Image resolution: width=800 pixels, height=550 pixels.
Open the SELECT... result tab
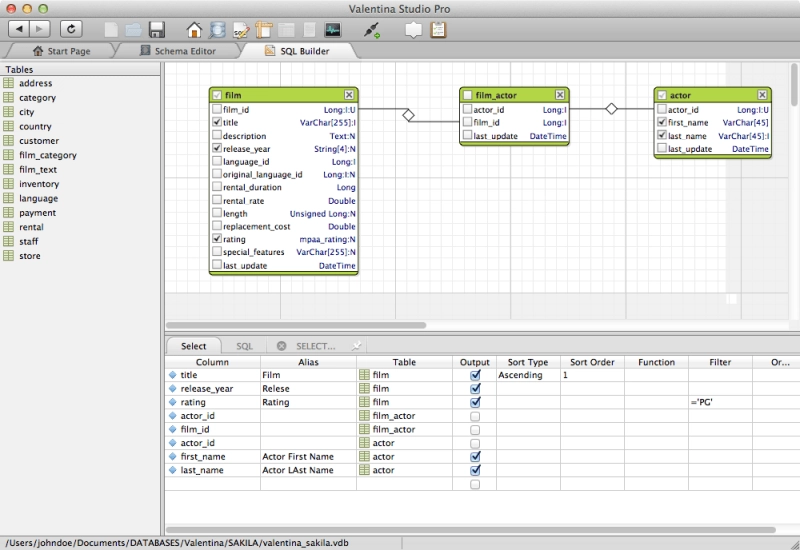pos(316,346)
